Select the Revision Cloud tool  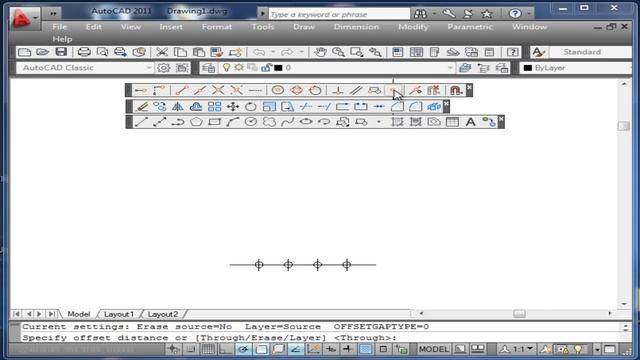pos(269,122)
